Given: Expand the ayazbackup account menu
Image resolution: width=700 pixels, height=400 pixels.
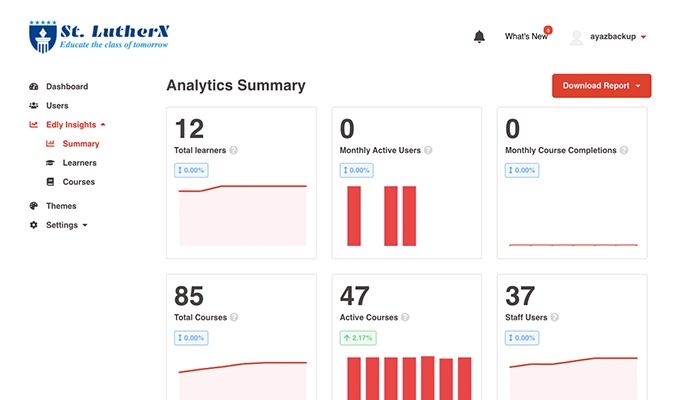Looking at the screenshot, I should click(x=618, y=37).
